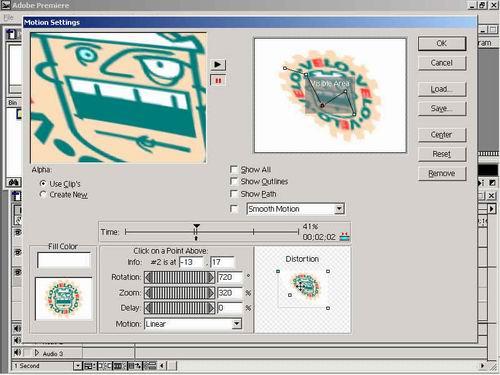
Task: Open the 1 Second time unit dropdown
Action: pyautogui.click(x=77, y=366)
